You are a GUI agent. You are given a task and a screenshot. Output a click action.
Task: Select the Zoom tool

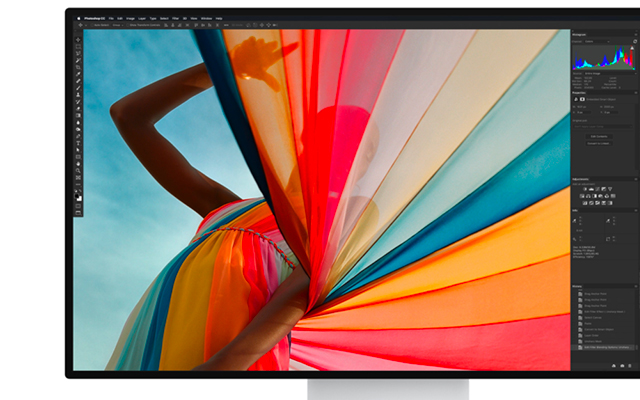tap(78, 171)
